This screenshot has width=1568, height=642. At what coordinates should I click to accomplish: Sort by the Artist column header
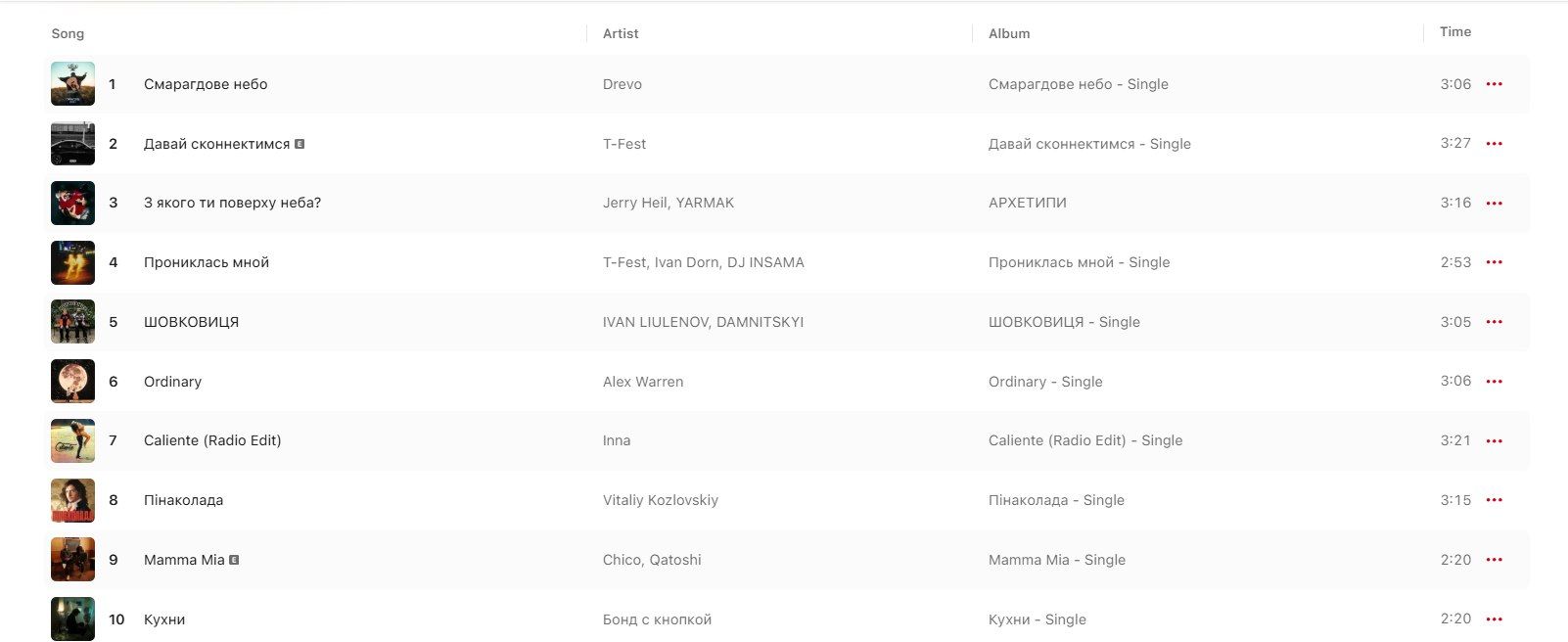point(621,34)
